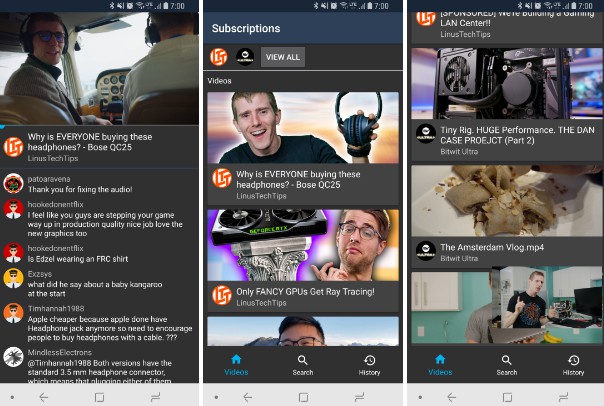Tap Android recents button on right screen
This screenshot has height=406, width=604.
pyautogui.click(x=563, y=397)
